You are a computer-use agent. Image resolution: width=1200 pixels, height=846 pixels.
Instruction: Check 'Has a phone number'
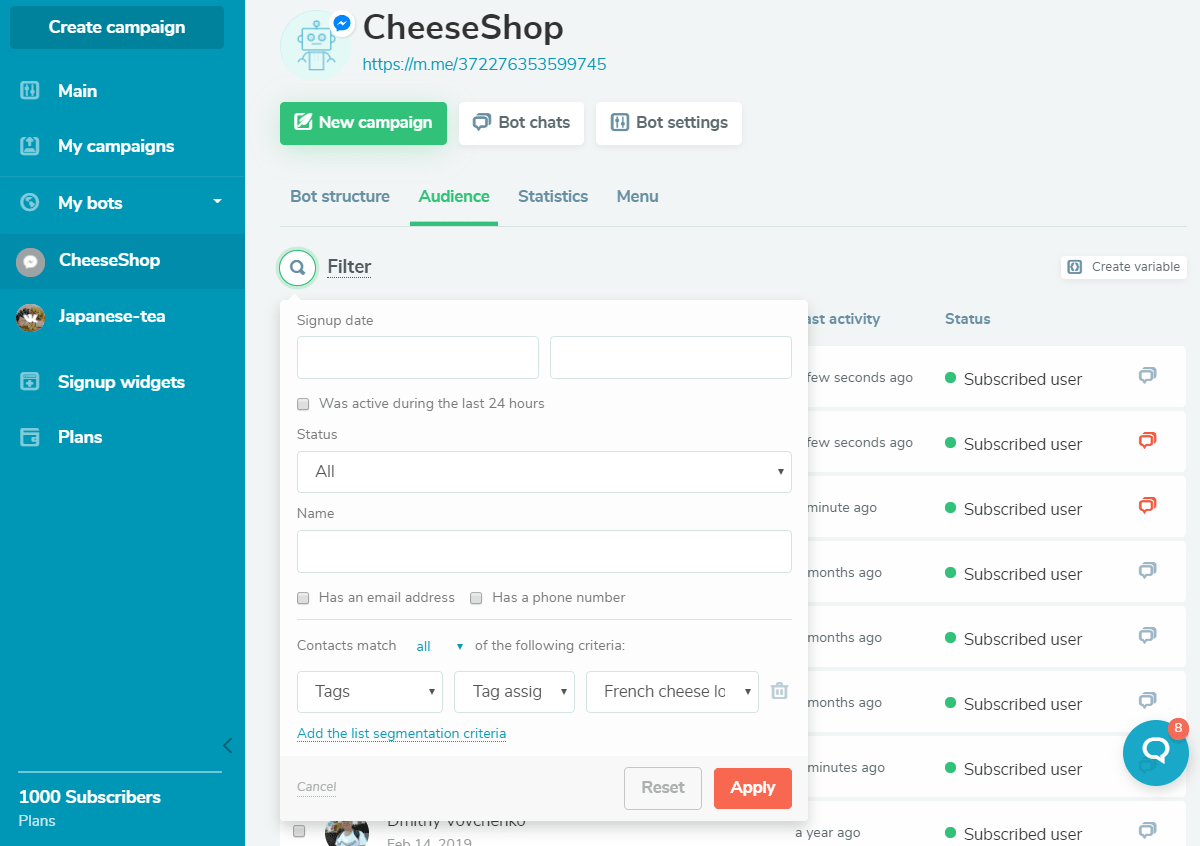pyautogui.click(x=476, y=598)
